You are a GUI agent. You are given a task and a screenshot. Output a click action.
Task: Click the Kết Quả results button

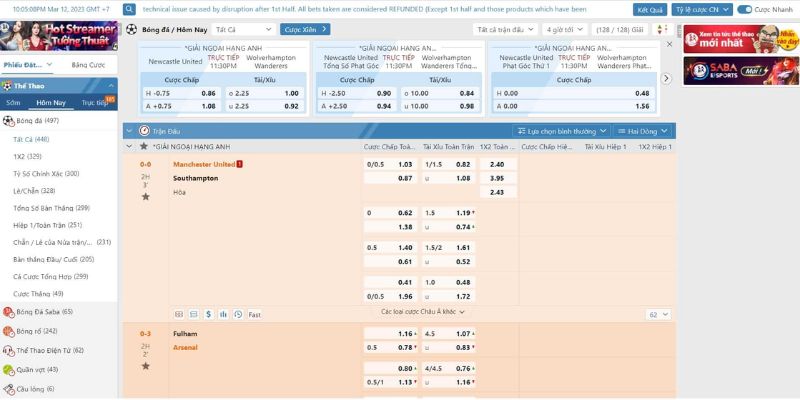pos(649,9)
